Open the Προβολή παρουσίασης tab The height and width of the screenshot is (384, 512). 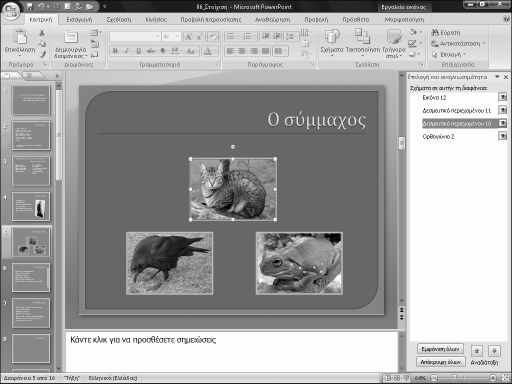[x=211, y=20]
